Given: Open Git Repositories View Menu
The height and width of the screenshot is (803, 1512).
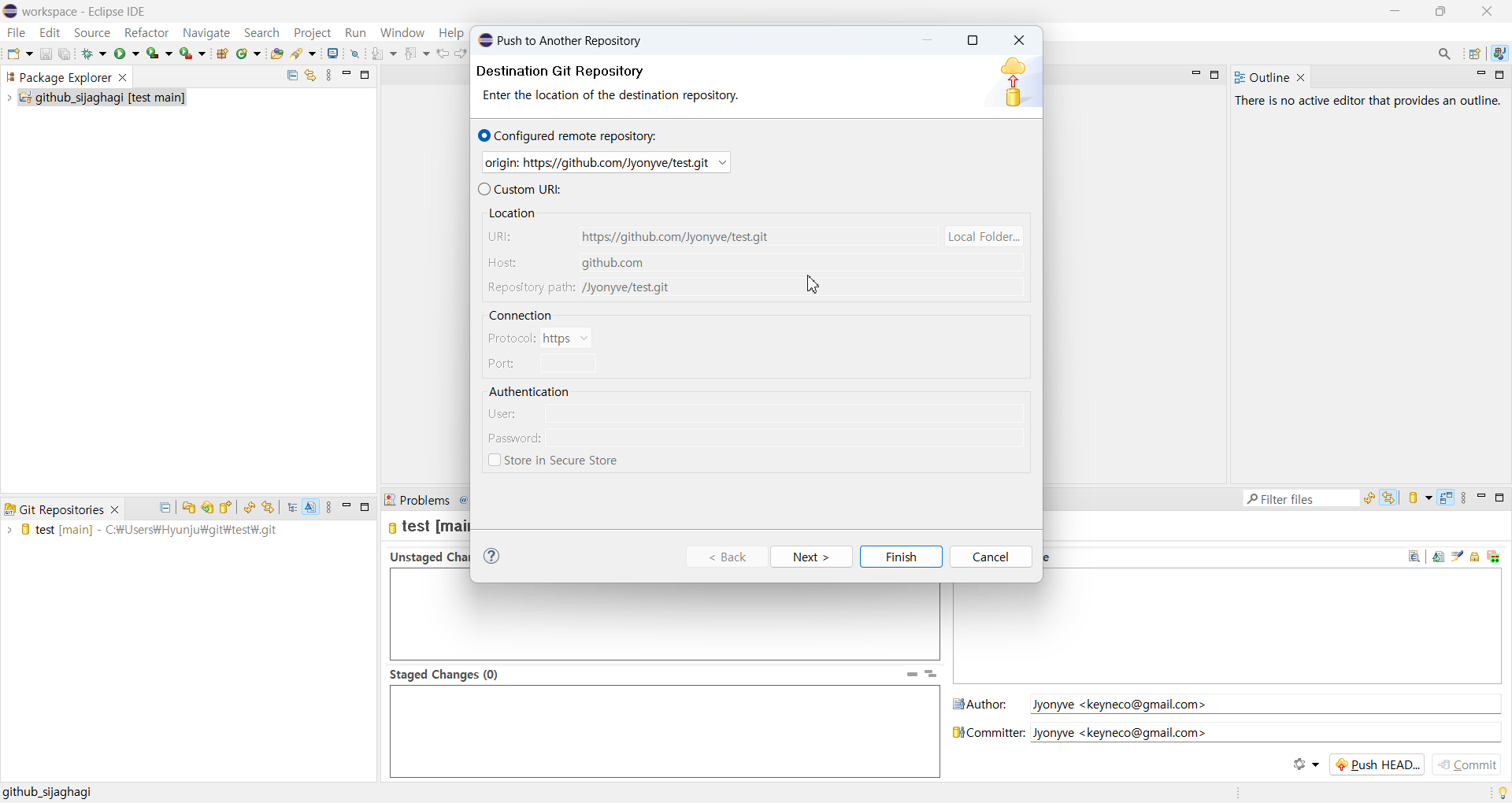Looking at the screenshot, I should tap(329, 508).
